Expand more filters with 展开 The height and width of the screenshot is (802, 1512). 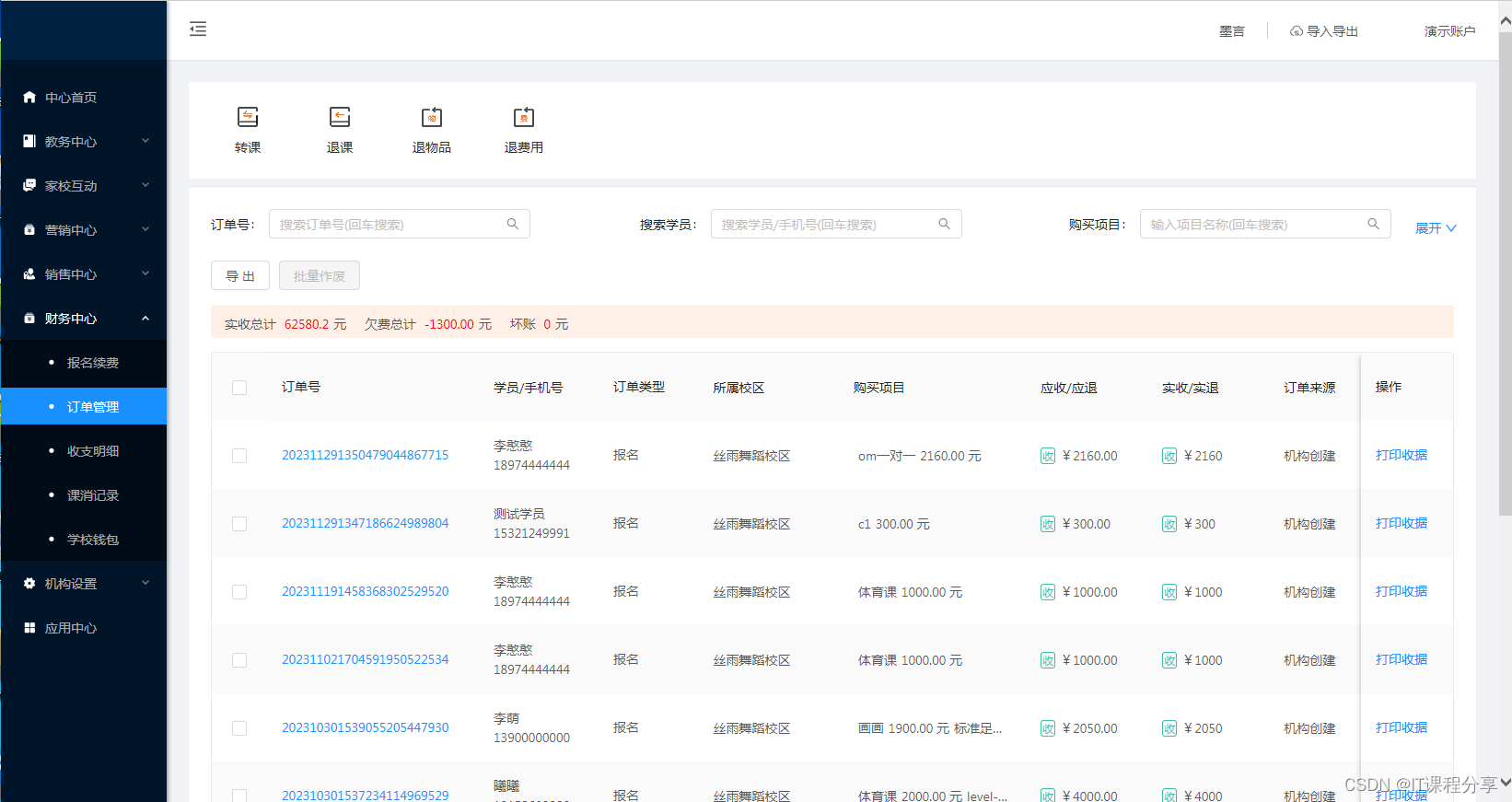[x=1436, y=228]
